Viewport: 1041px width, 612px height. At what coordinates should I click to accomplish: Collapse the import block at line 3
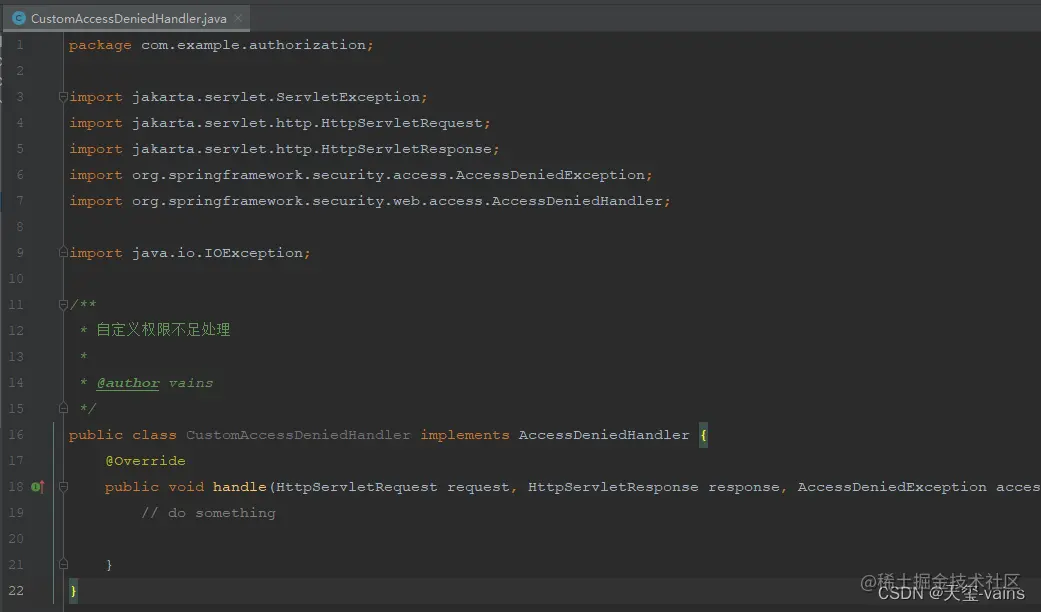click(x=63, y=97)
